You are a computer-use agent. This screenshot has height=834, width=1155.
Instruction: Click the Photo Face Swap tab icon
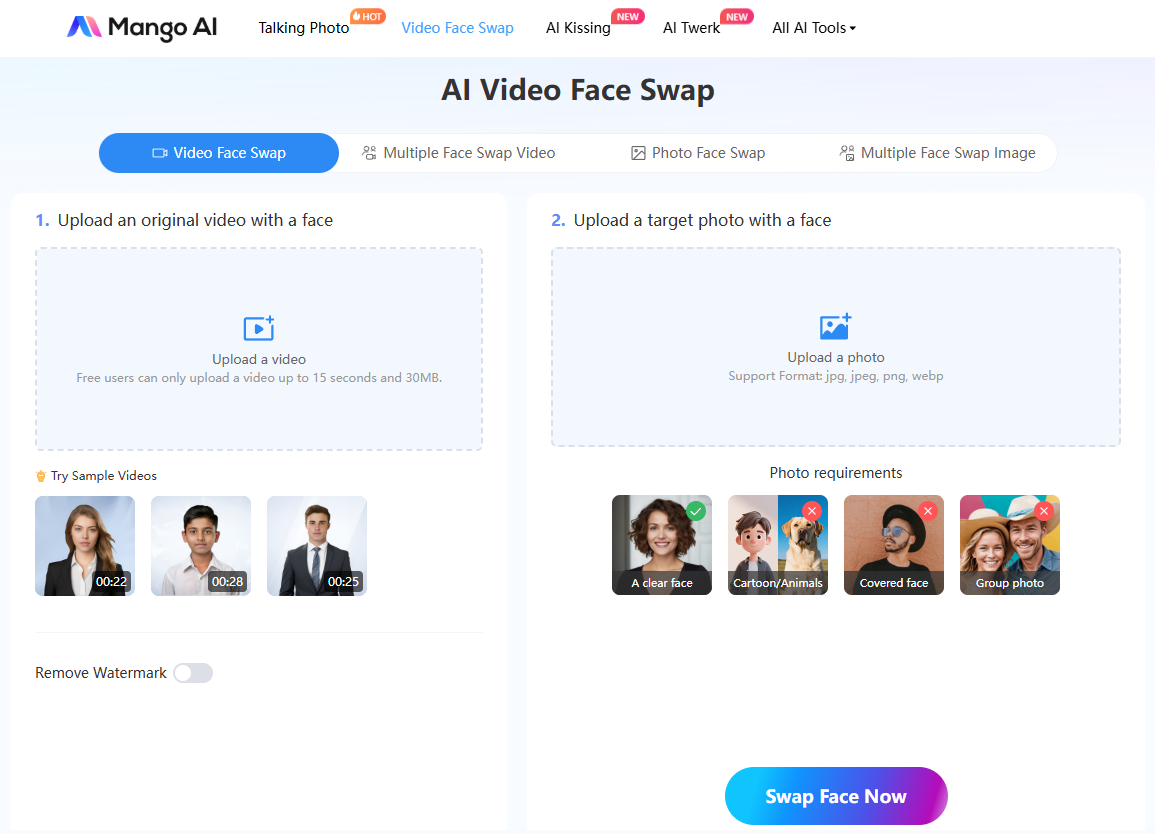click(638, 153)
